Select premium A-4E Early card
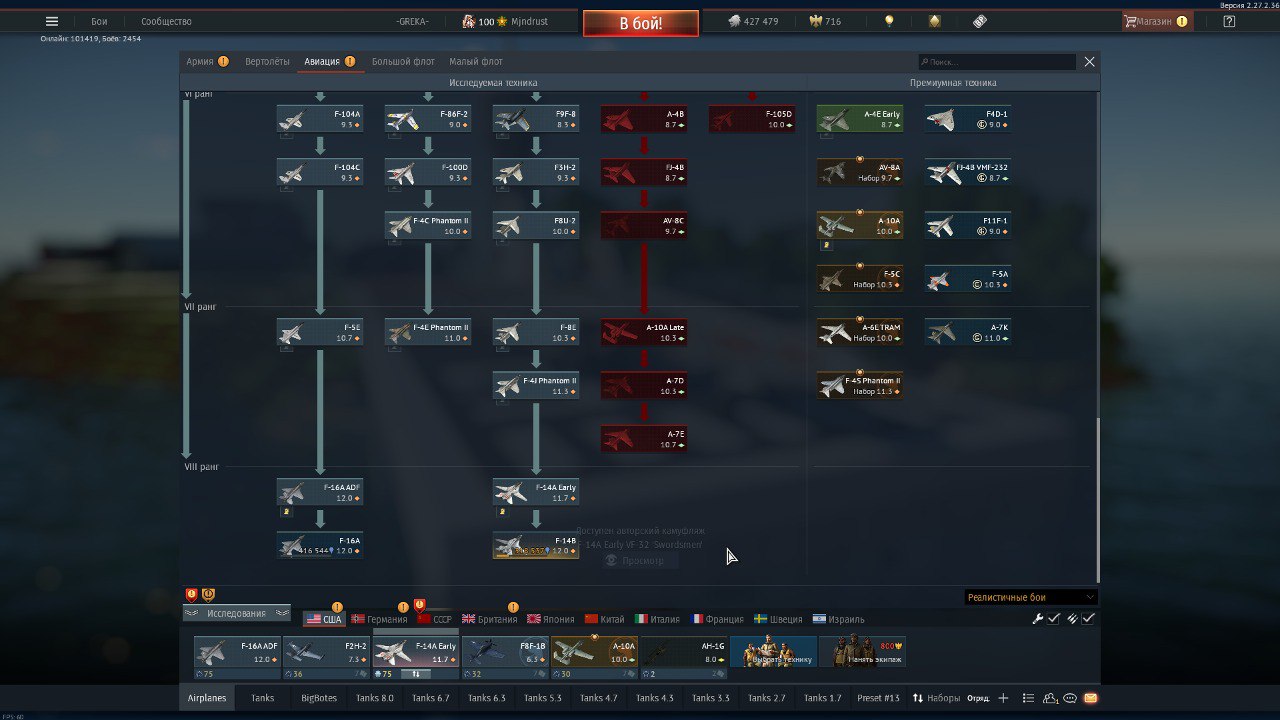 tap(860, 120)
